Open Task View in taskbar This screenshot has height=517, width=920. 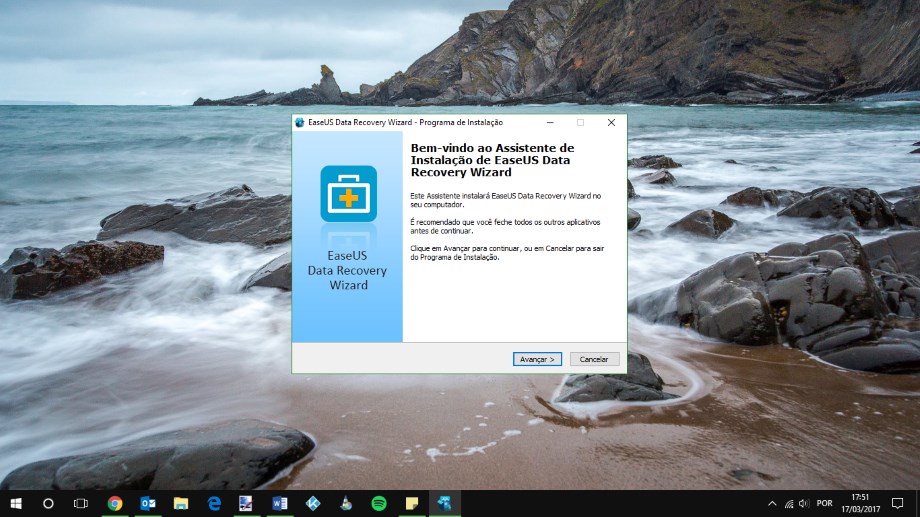(81, 503)
